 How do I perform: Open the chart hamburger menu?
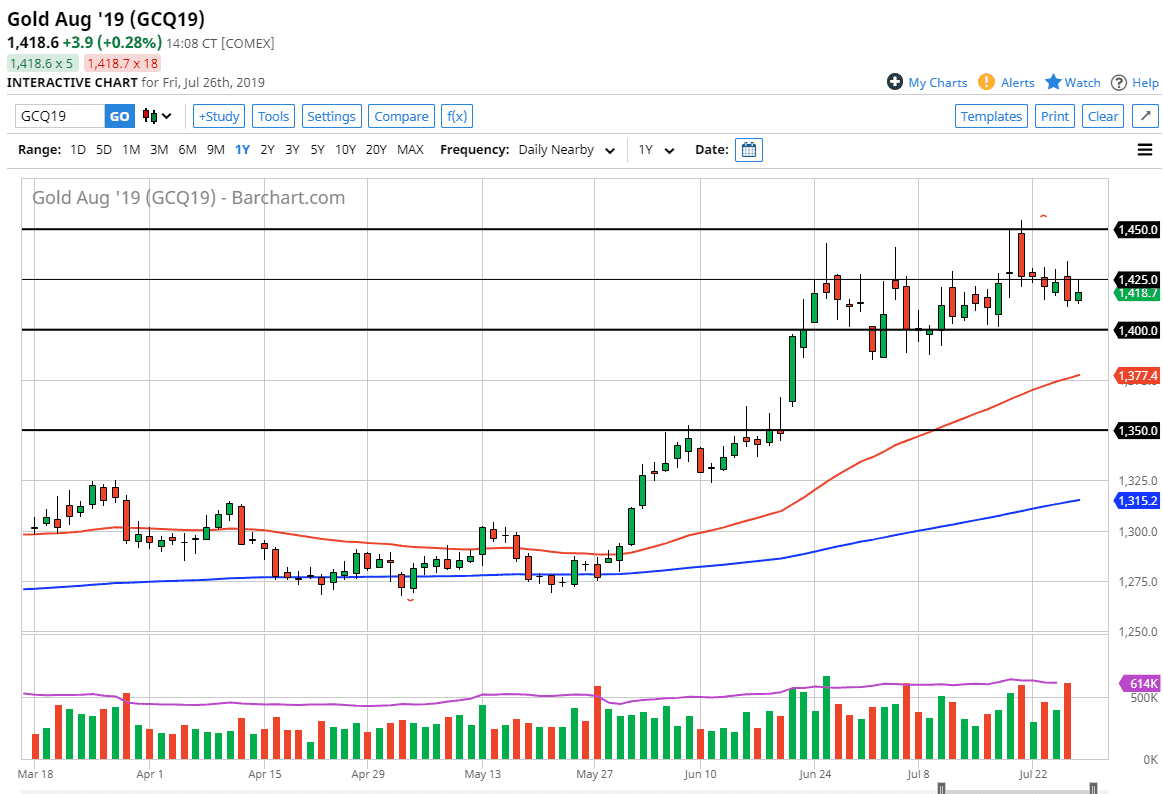(1144, 149)
